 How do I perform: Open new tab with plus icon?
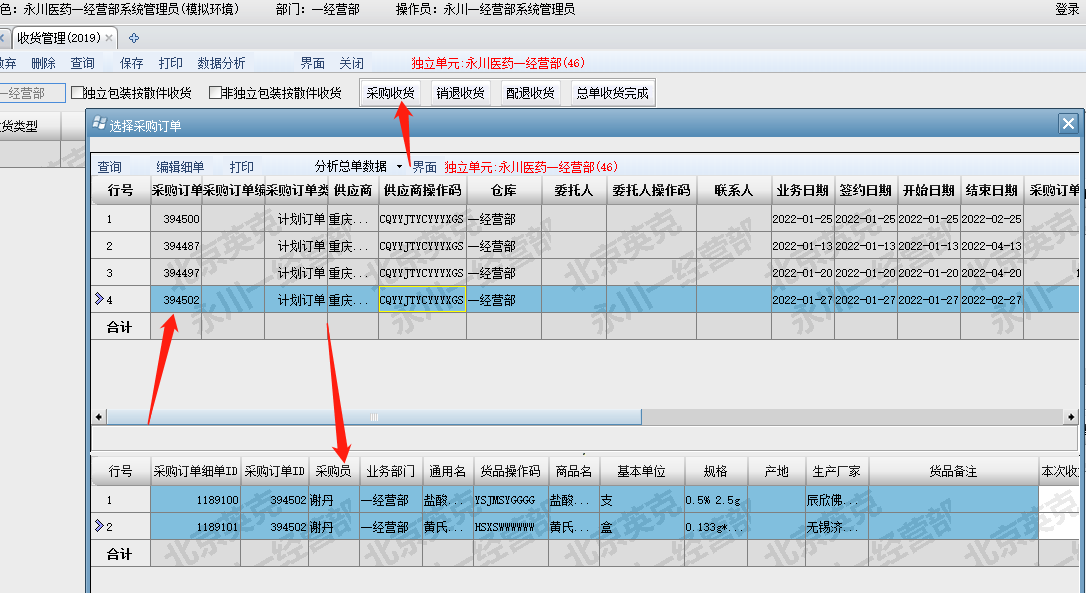(134, 38)
